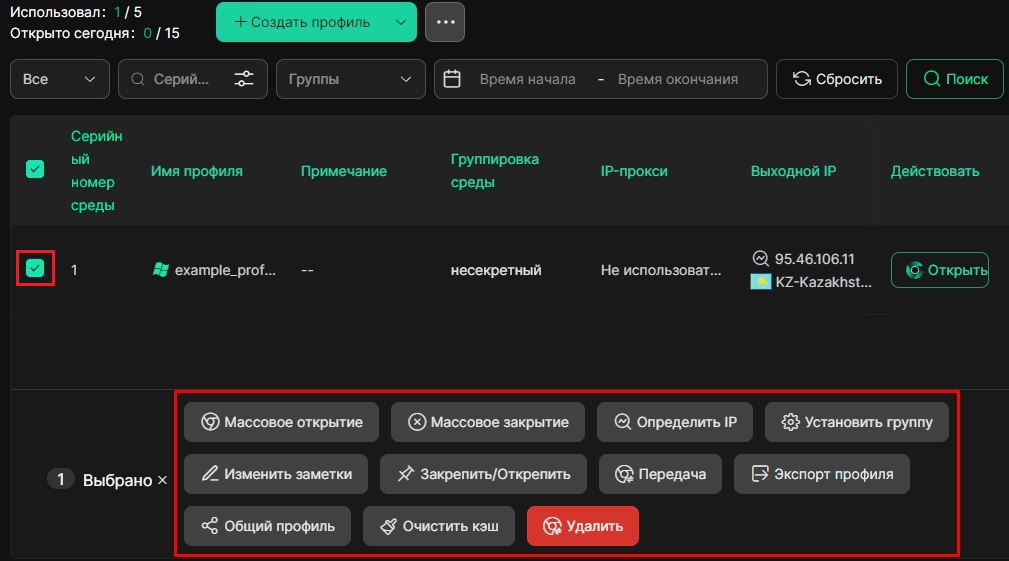Toggle the select-all header checkbox

35,169
